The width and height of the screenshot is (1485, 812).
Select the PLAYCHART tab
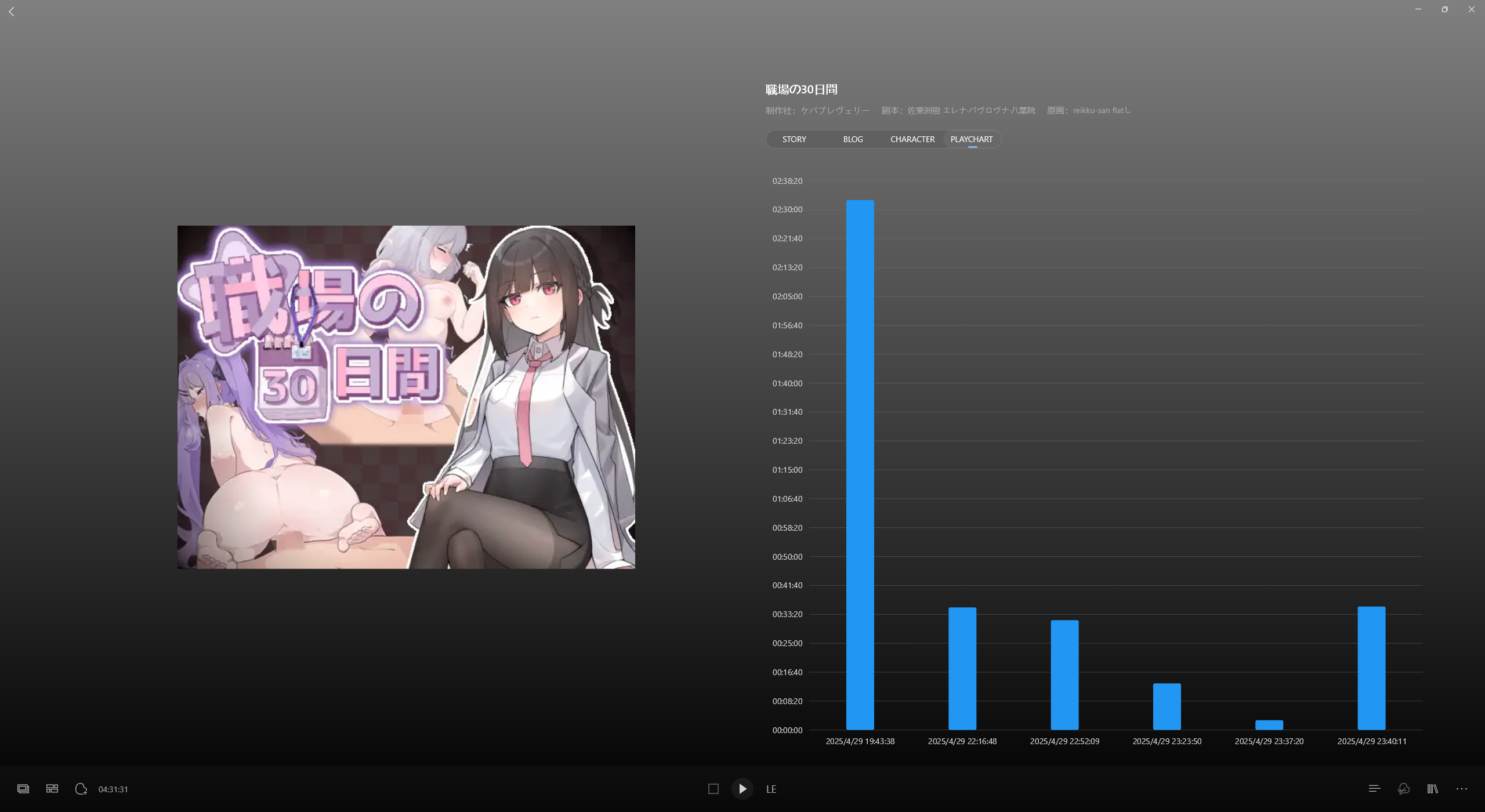(972, 139)
